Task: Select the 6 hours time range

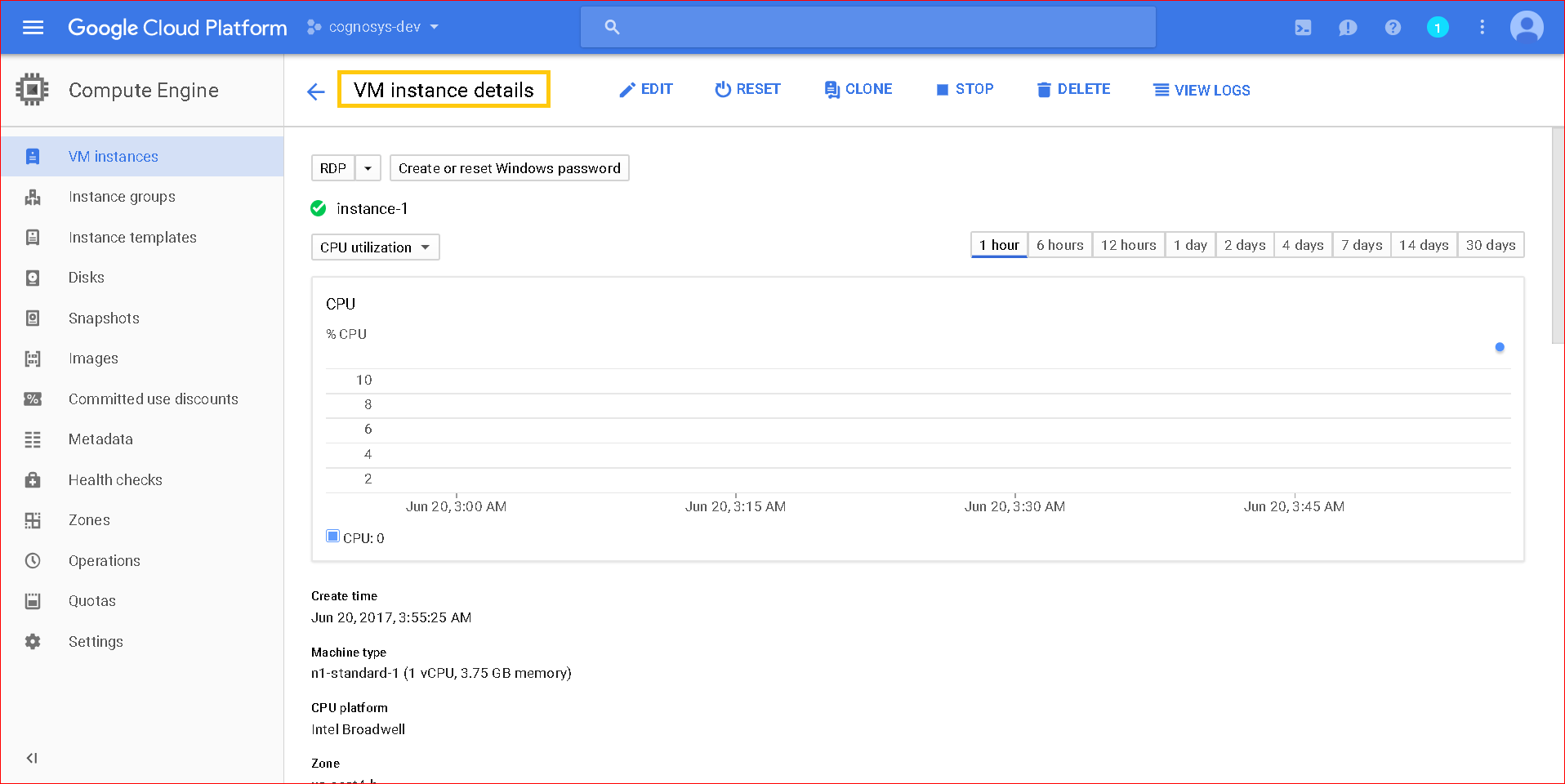Action: (x=1059, y=245)
